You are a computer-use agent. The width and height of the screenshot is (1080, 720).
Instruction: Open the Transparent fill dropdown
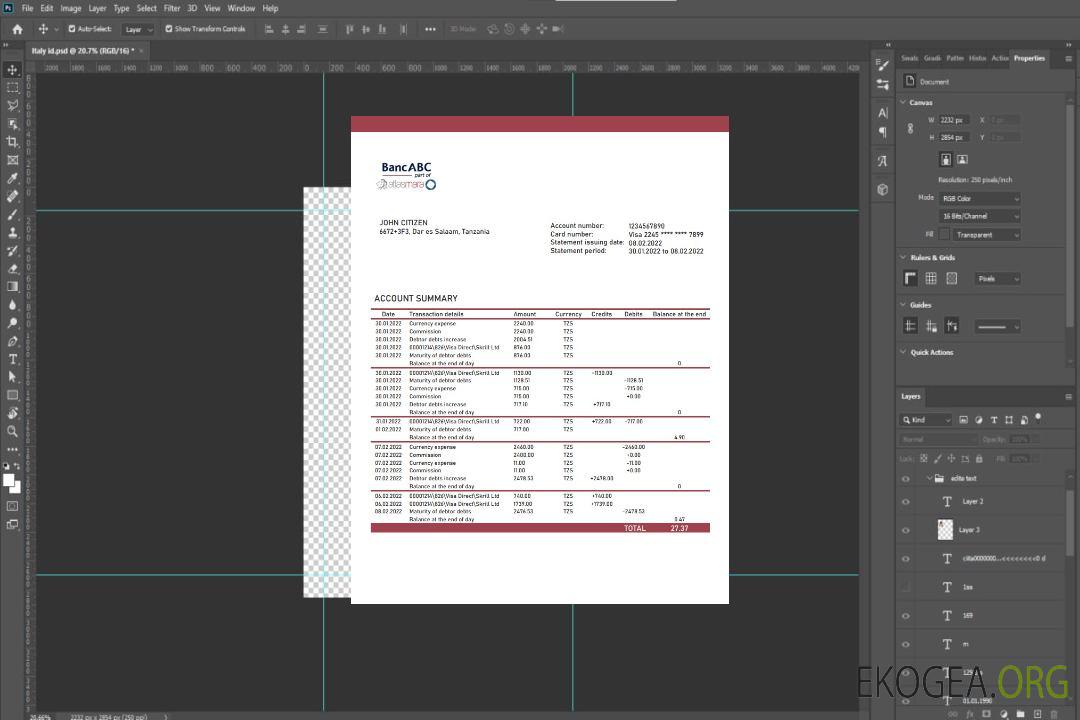(986, 235)
